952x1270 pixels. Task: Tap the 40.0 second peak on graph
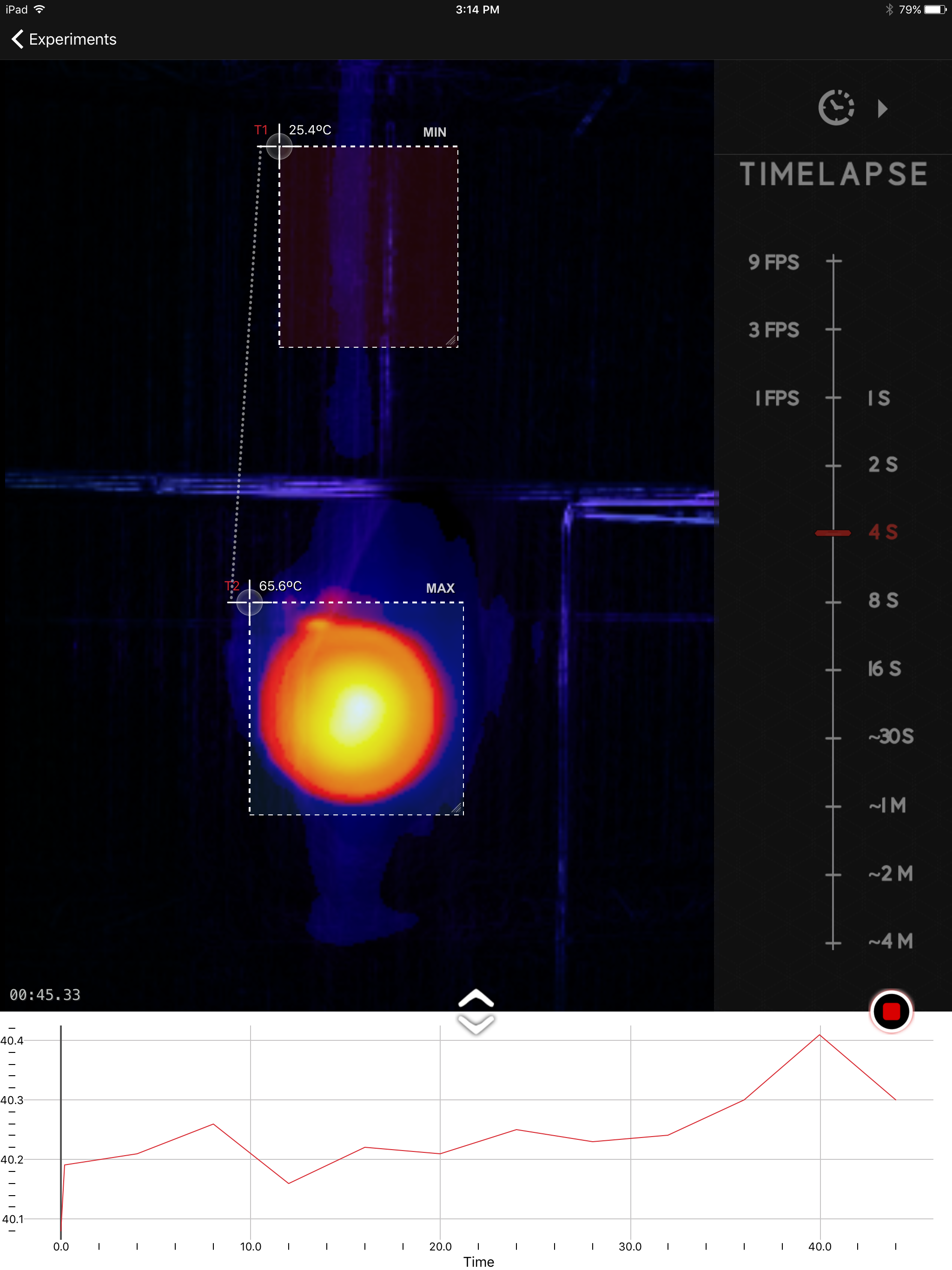click(x=820, y=1035)
